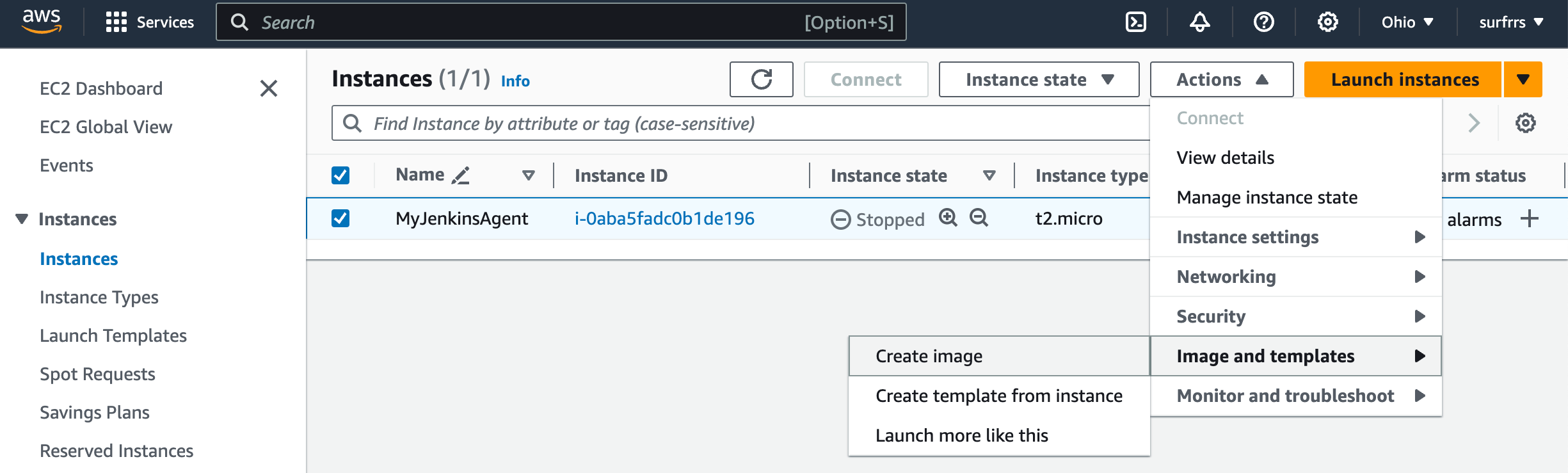The image size is (1568, 473).
Task: Choose Create template from instance
Action: (x=998, y=396)
